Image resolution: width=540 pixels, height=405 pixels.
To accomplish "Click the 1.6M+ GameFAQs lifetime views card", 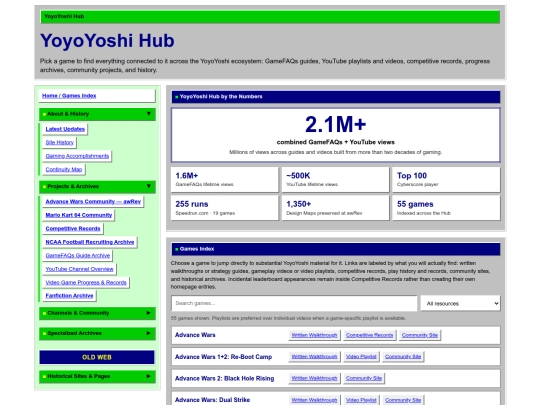I will [x=225, y=180].
